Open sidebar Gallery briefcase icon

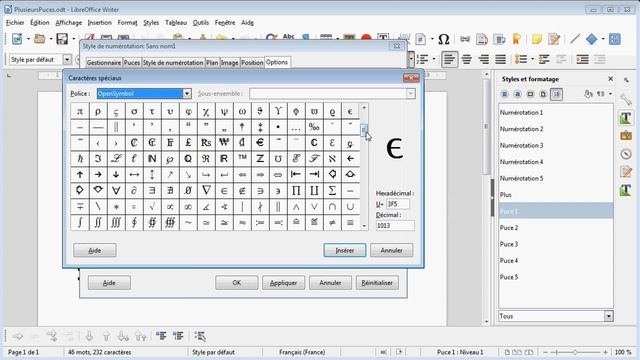point(626,136)
